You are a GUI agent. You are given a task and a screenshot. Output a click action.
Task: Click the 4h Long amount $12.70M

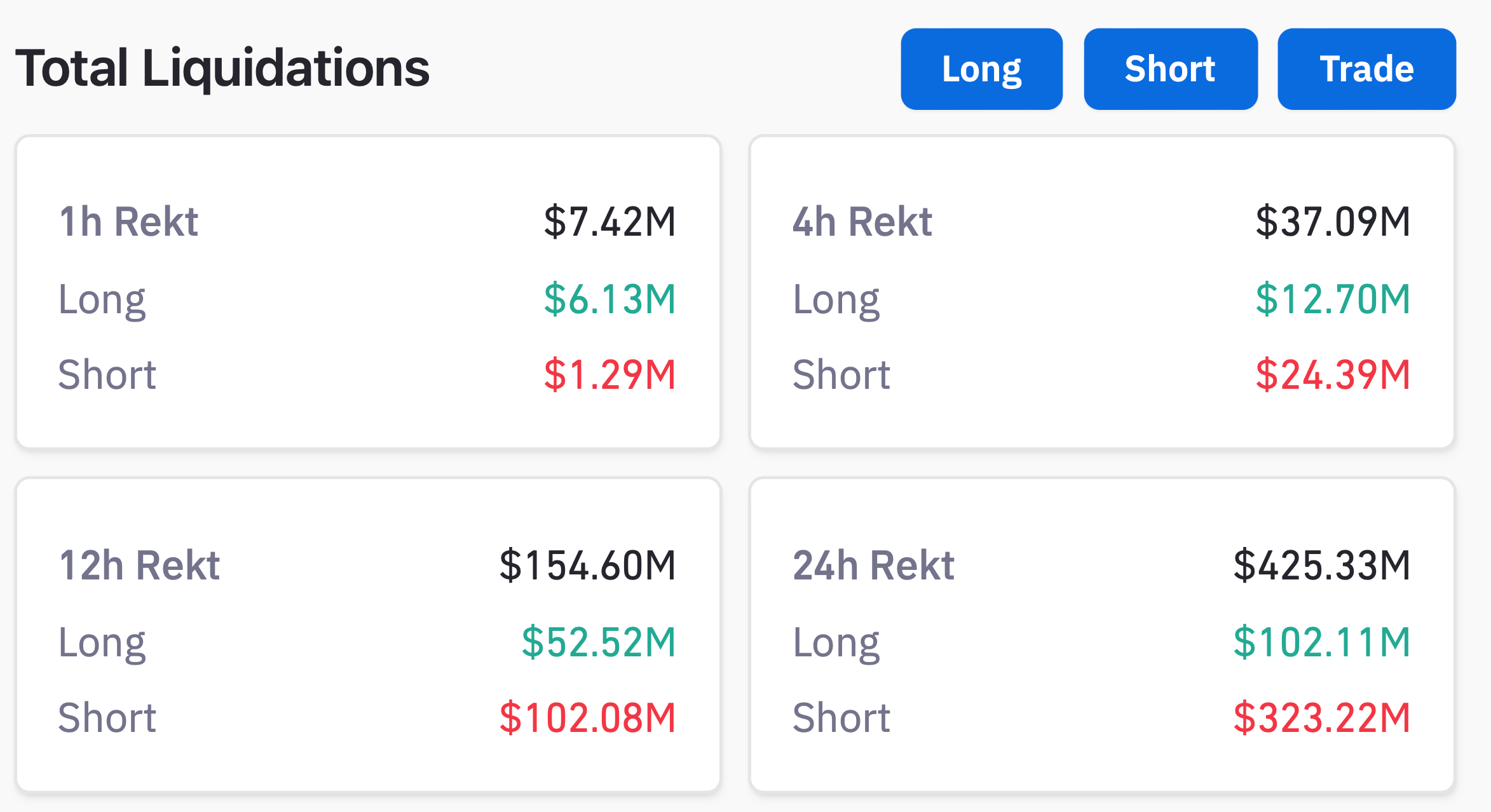pos(1333,299)
